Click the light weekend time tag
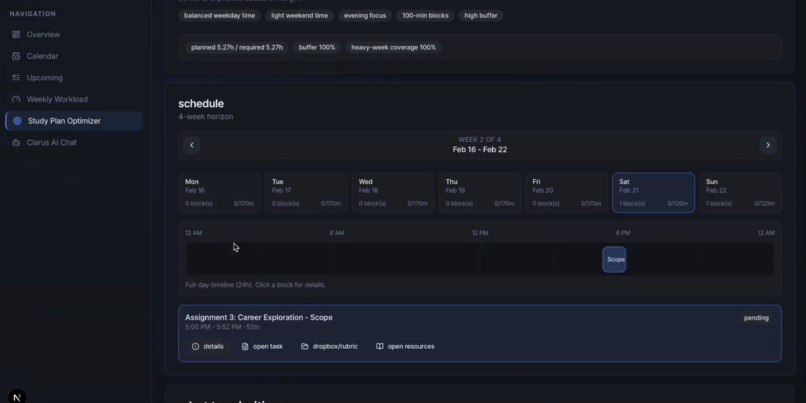 [x=300, y=15]
